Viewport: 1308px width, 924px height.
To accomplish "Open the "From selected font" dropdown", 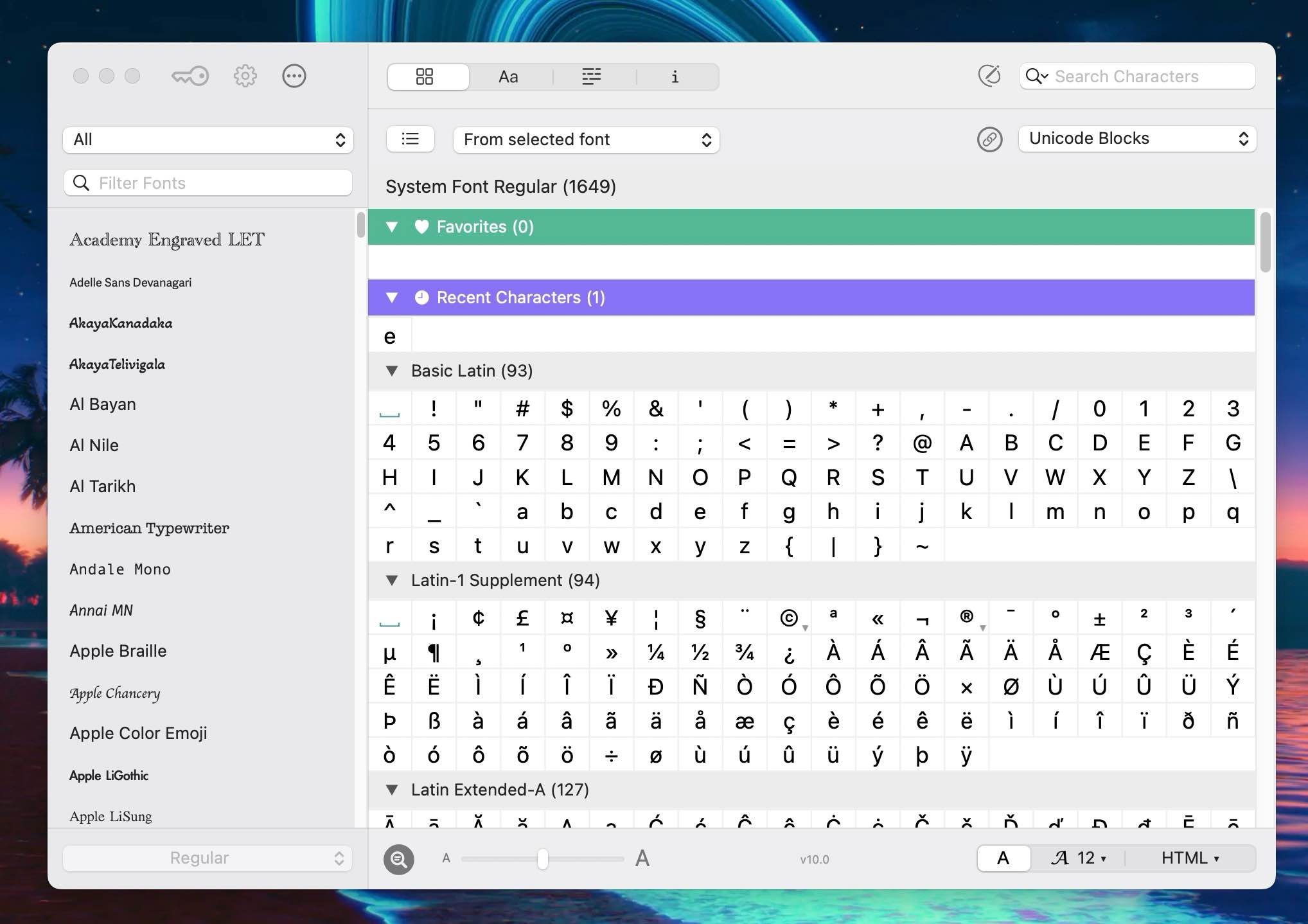I will (586, 139).
